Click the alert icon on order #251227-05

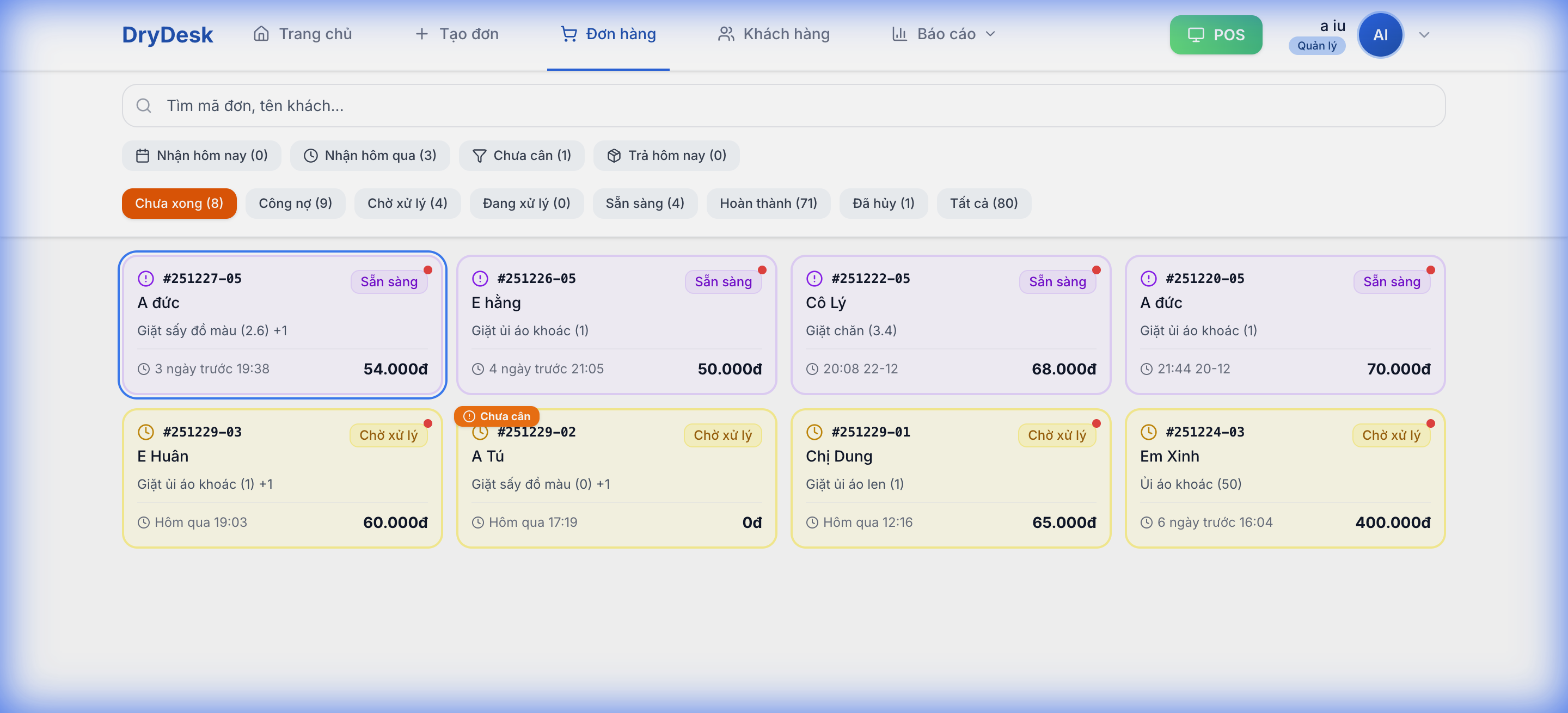point(145,279)
